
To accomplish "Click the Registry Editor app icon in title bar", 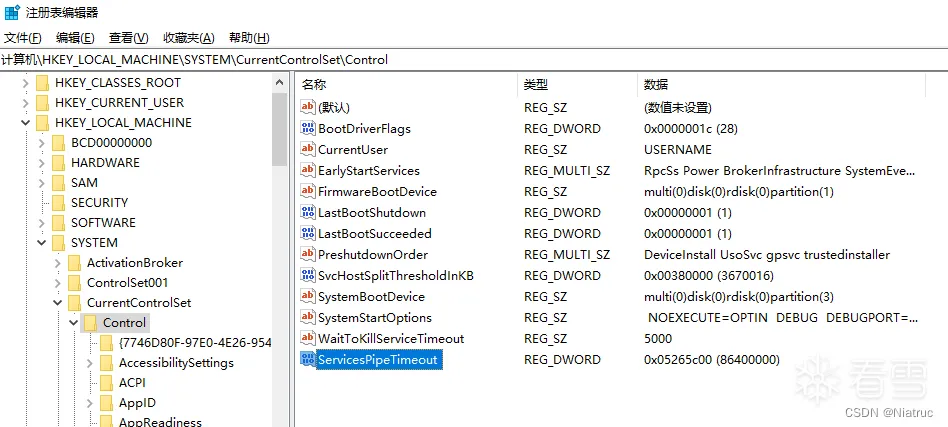I will click(12, 12).
